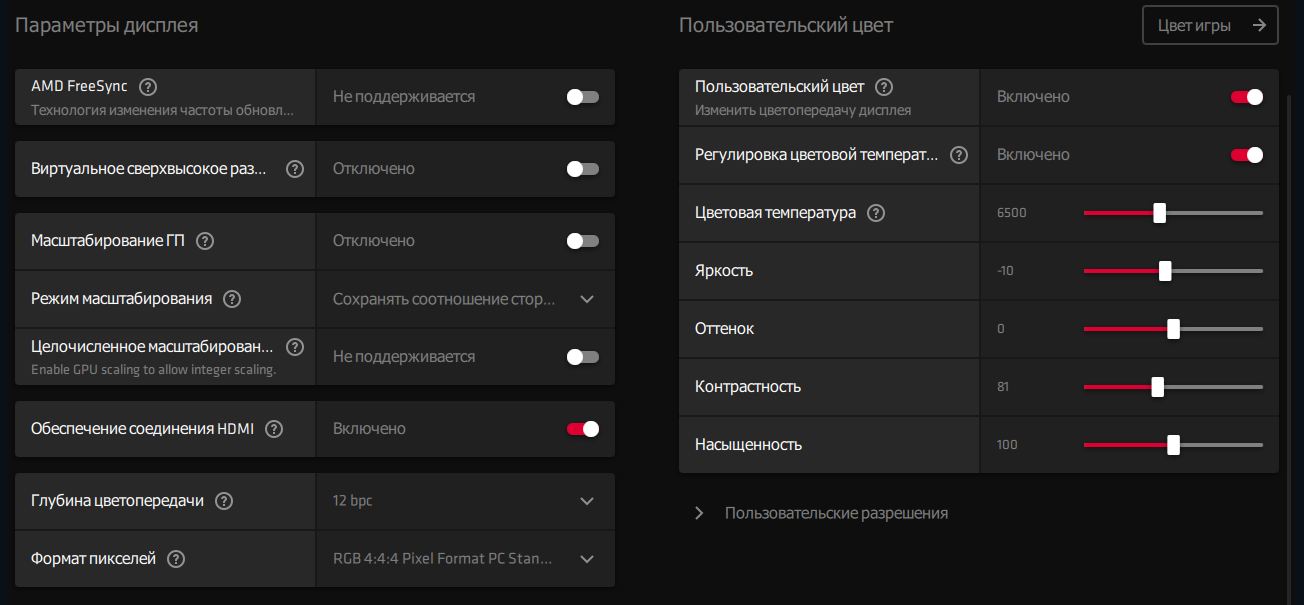Screen dimensions: 1304x605
Task: Click 'Не поддерживается' status in AMD FreeSync row
Action: [404, 97]
